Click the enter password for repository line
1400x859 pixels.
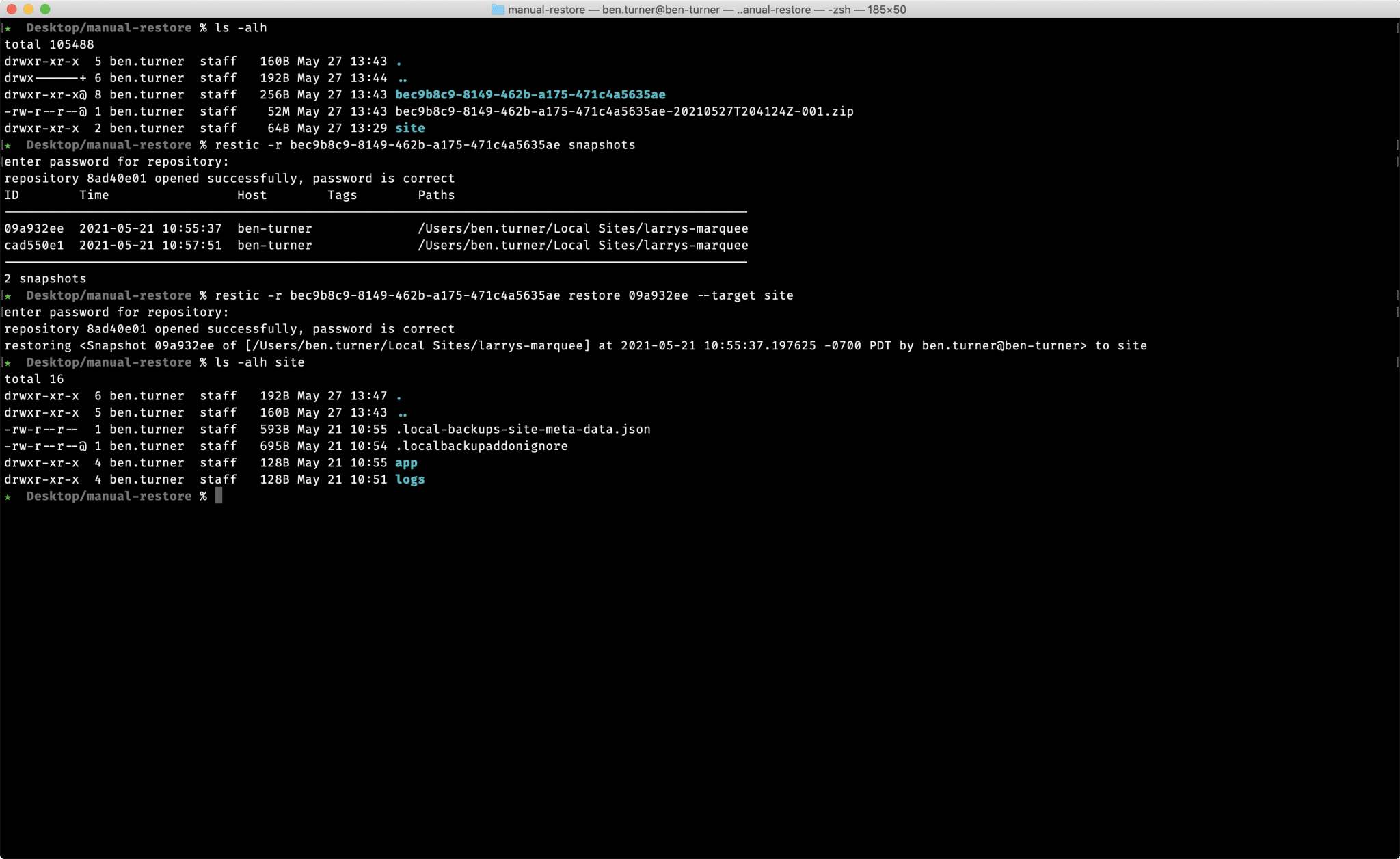[x=116, y=161]
